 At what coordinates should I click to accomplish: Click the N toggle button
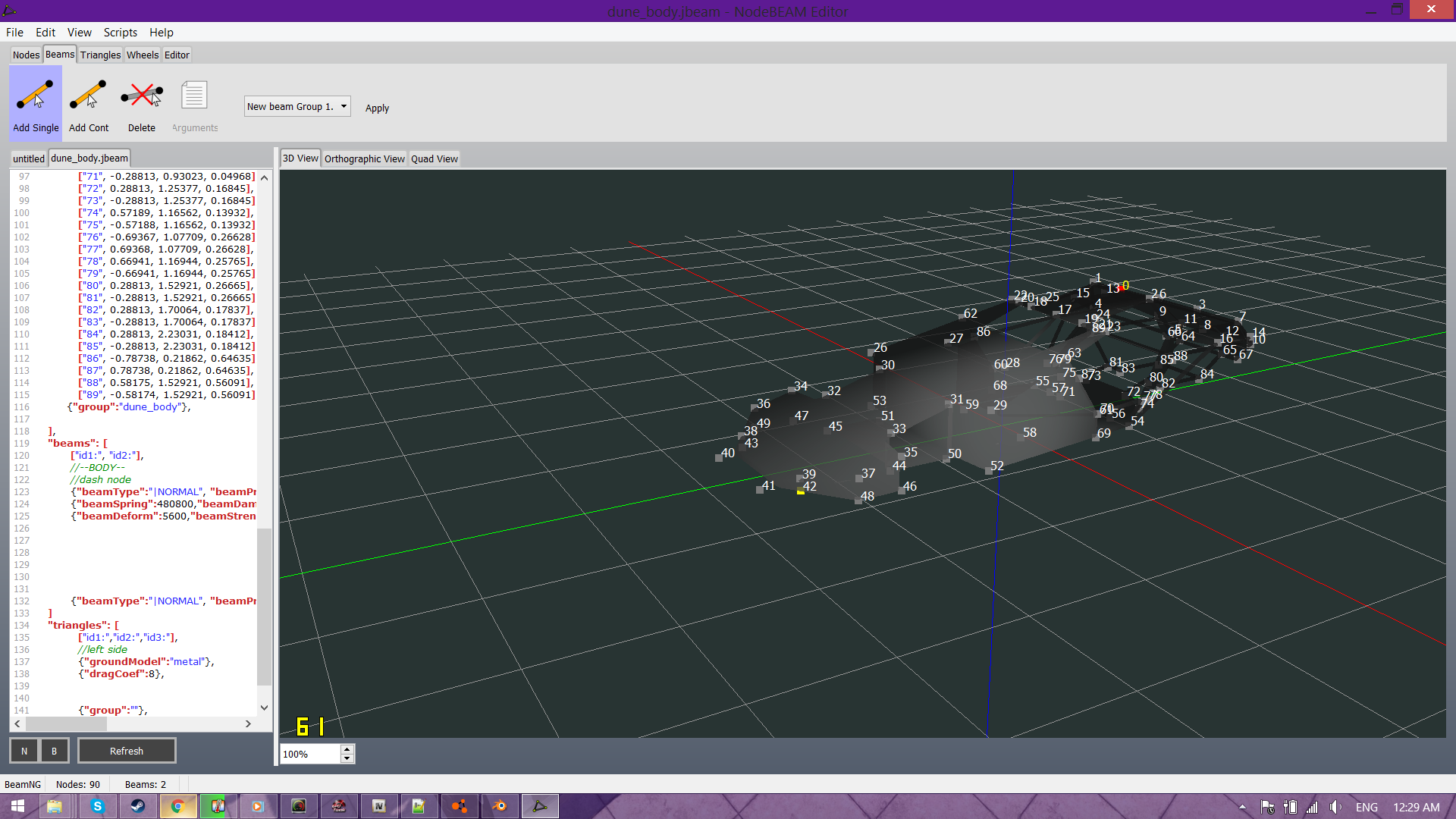tap(24, 751)
